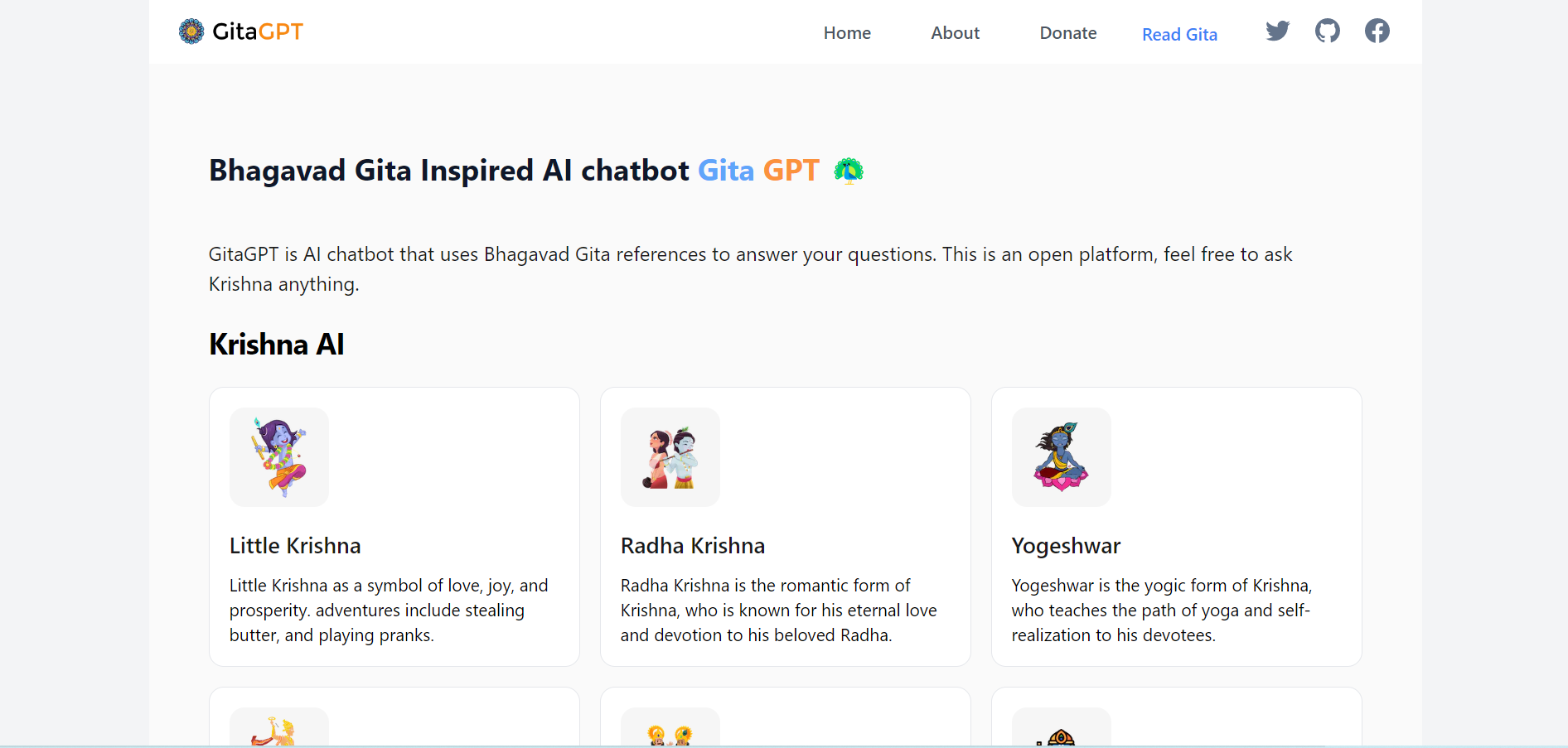Image resolution: width=1568 pixels, height=748 pixels.
Task: Click the Yogeshwar description text
Action: (1162, 610)
